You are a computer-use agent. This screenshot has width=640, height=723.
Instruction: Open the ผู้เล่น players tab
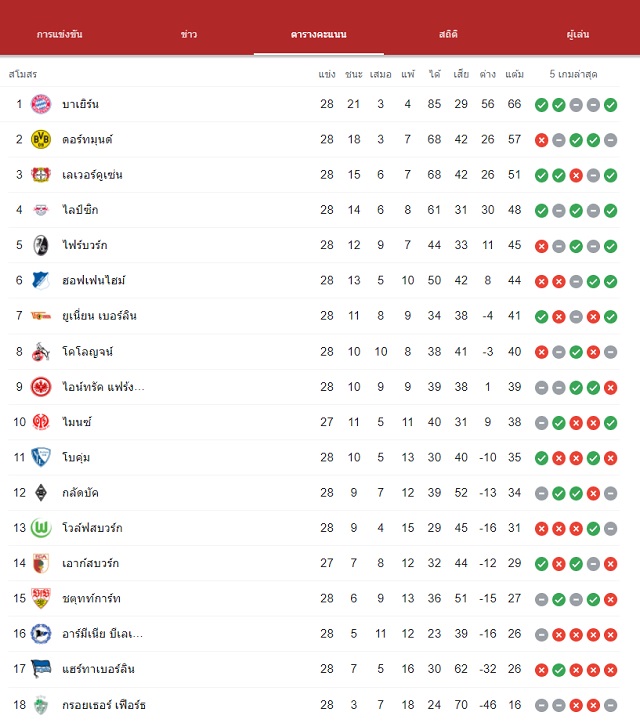tap(578, 34)
